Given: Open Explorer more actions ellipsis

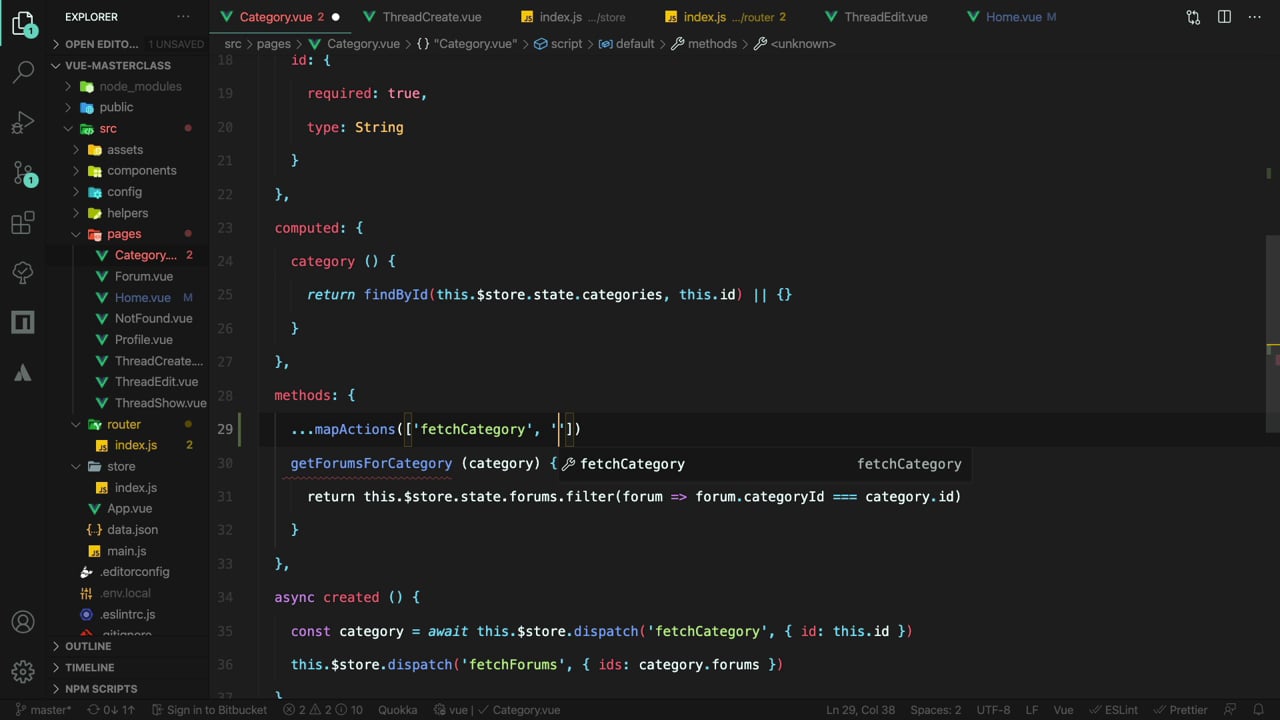Looking at the screenshot, I should 183,17.
